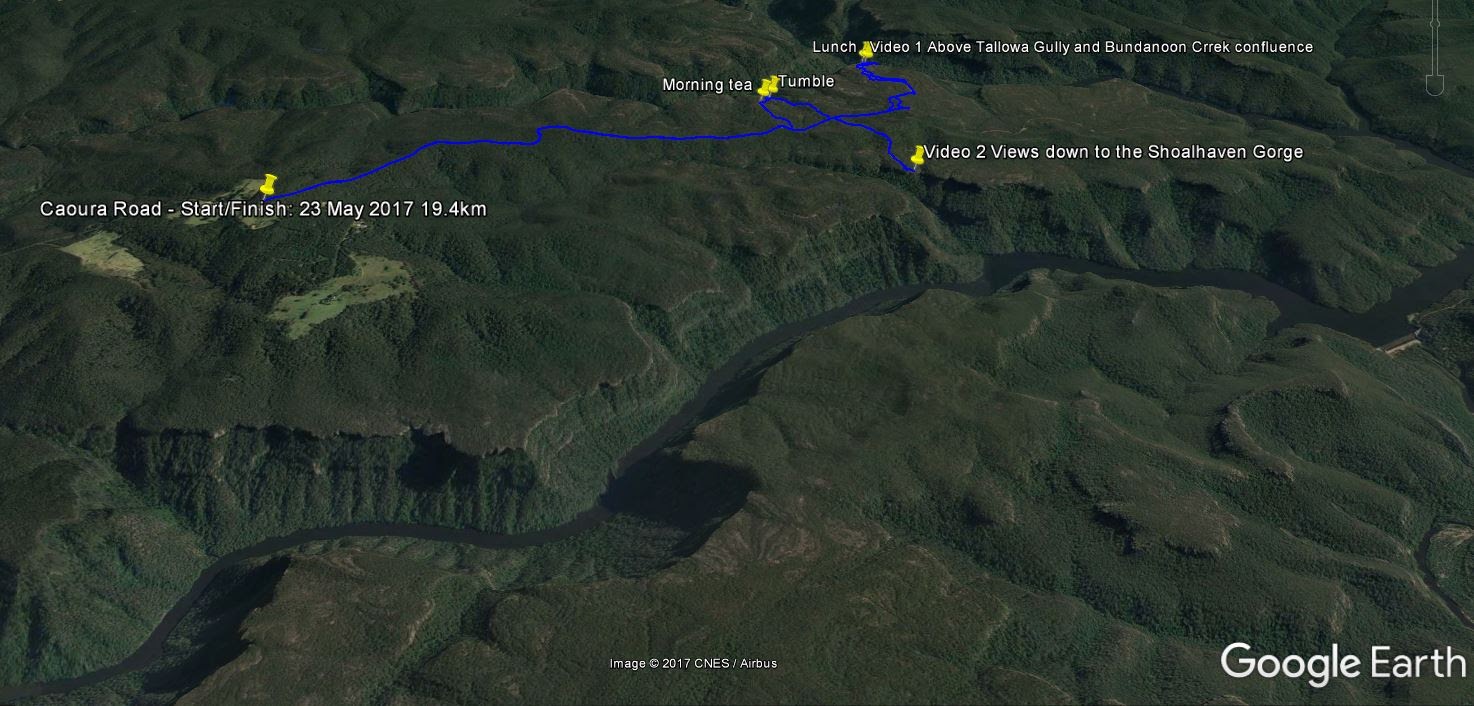Select the Caoura Road Start/Finish pushpin

pyautogui.click(x=268, y=185)
